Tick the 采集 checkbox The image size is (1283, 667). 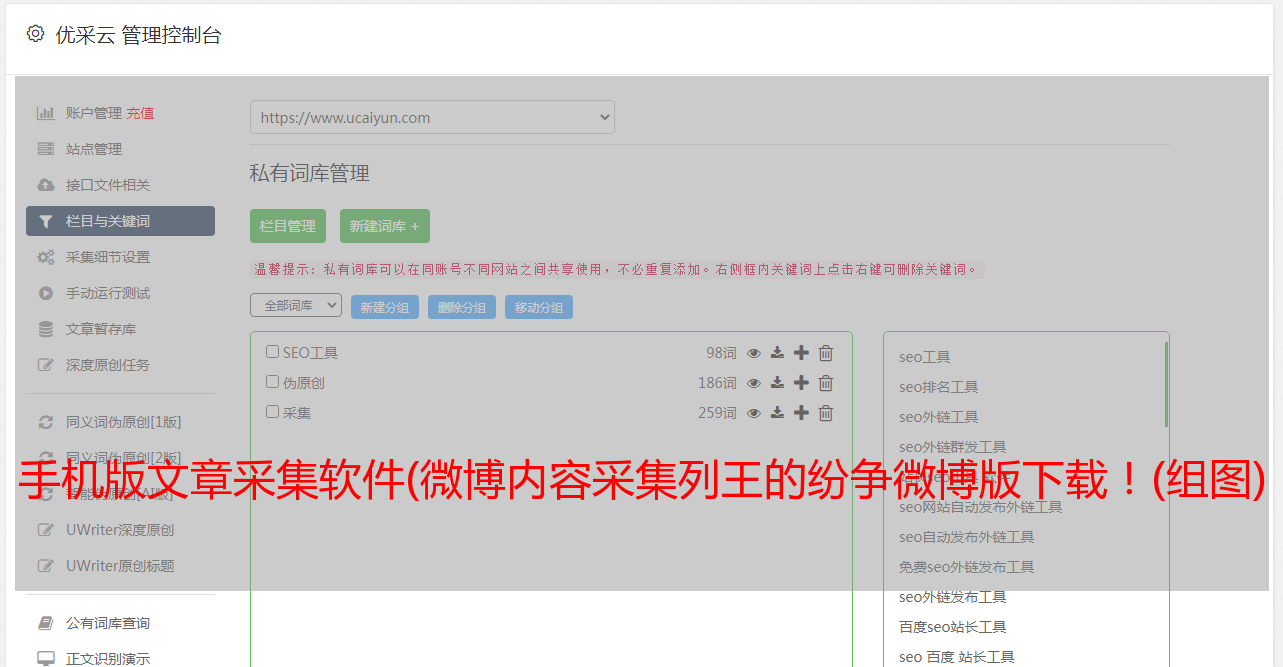[272, 412]
